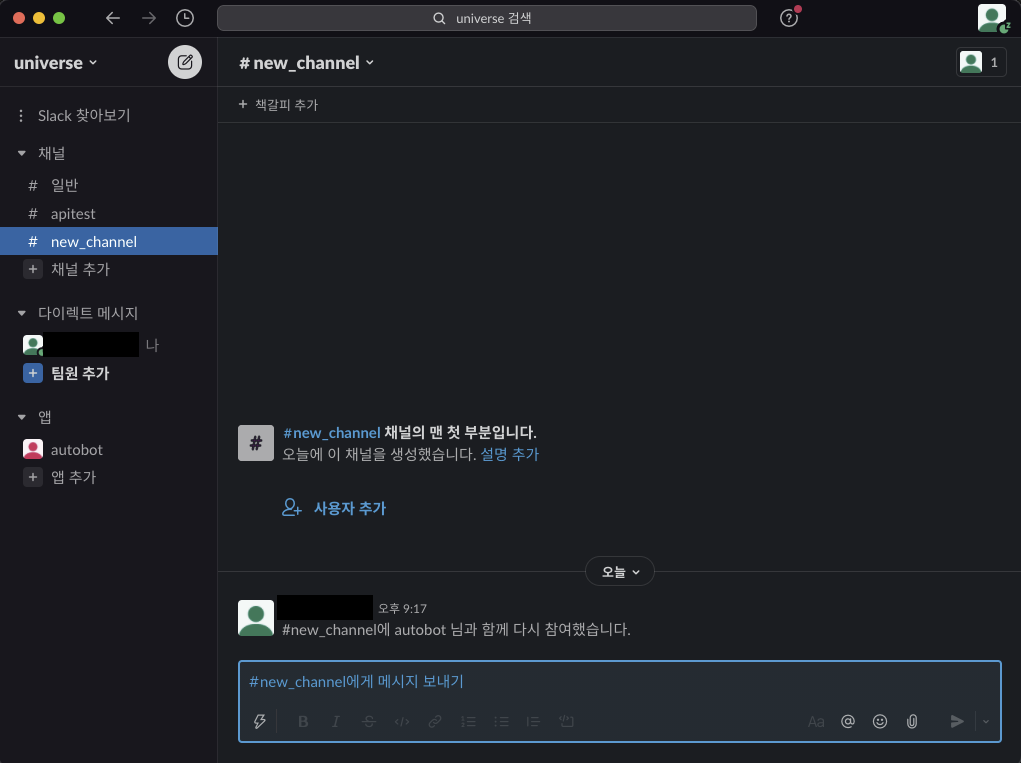
Task: Toggle blockquote formatting
Action: tap(533, 721)
